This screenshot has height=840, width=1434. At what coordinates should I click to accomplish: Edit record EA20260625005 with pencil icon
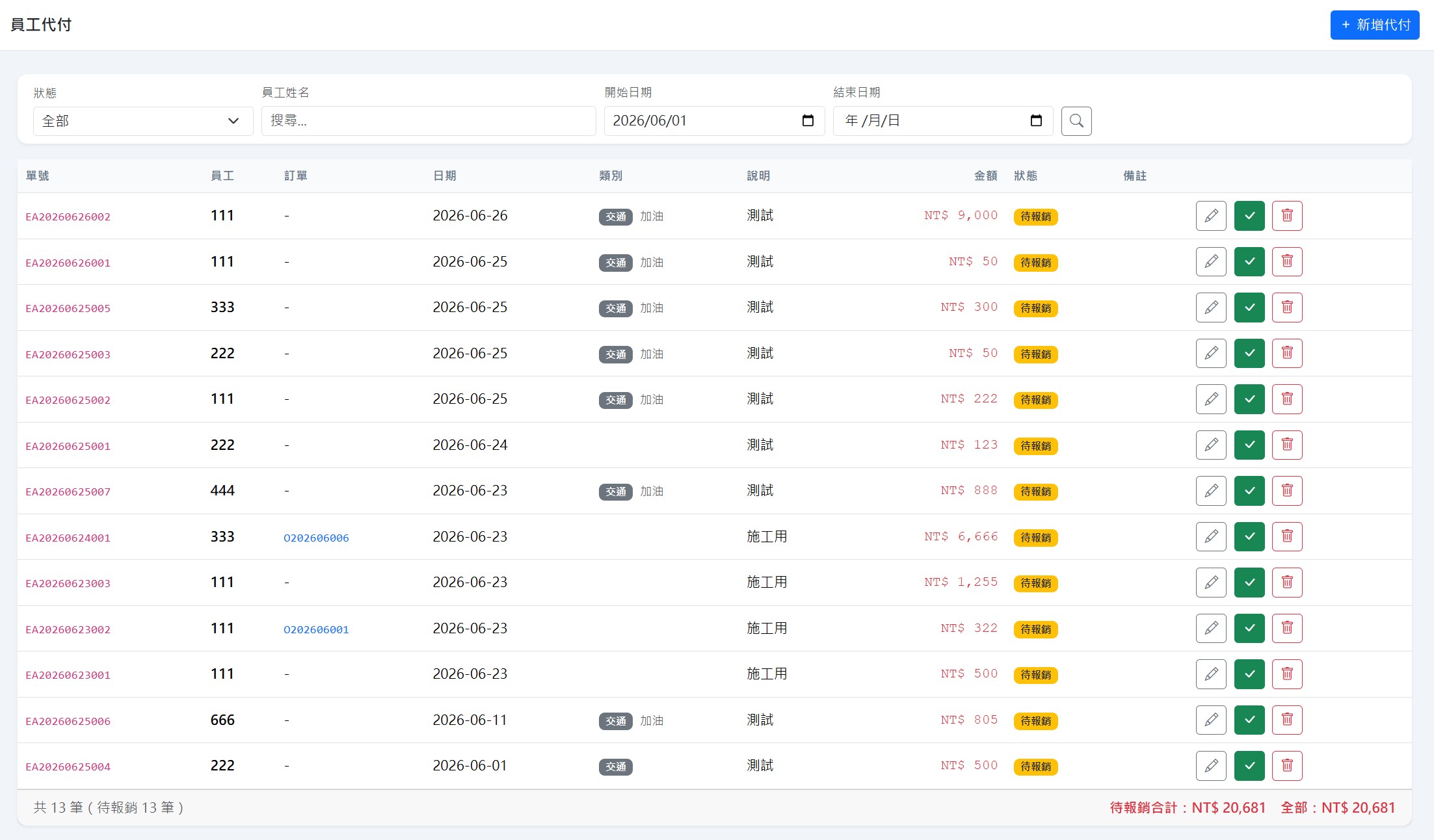point(1211,308)
